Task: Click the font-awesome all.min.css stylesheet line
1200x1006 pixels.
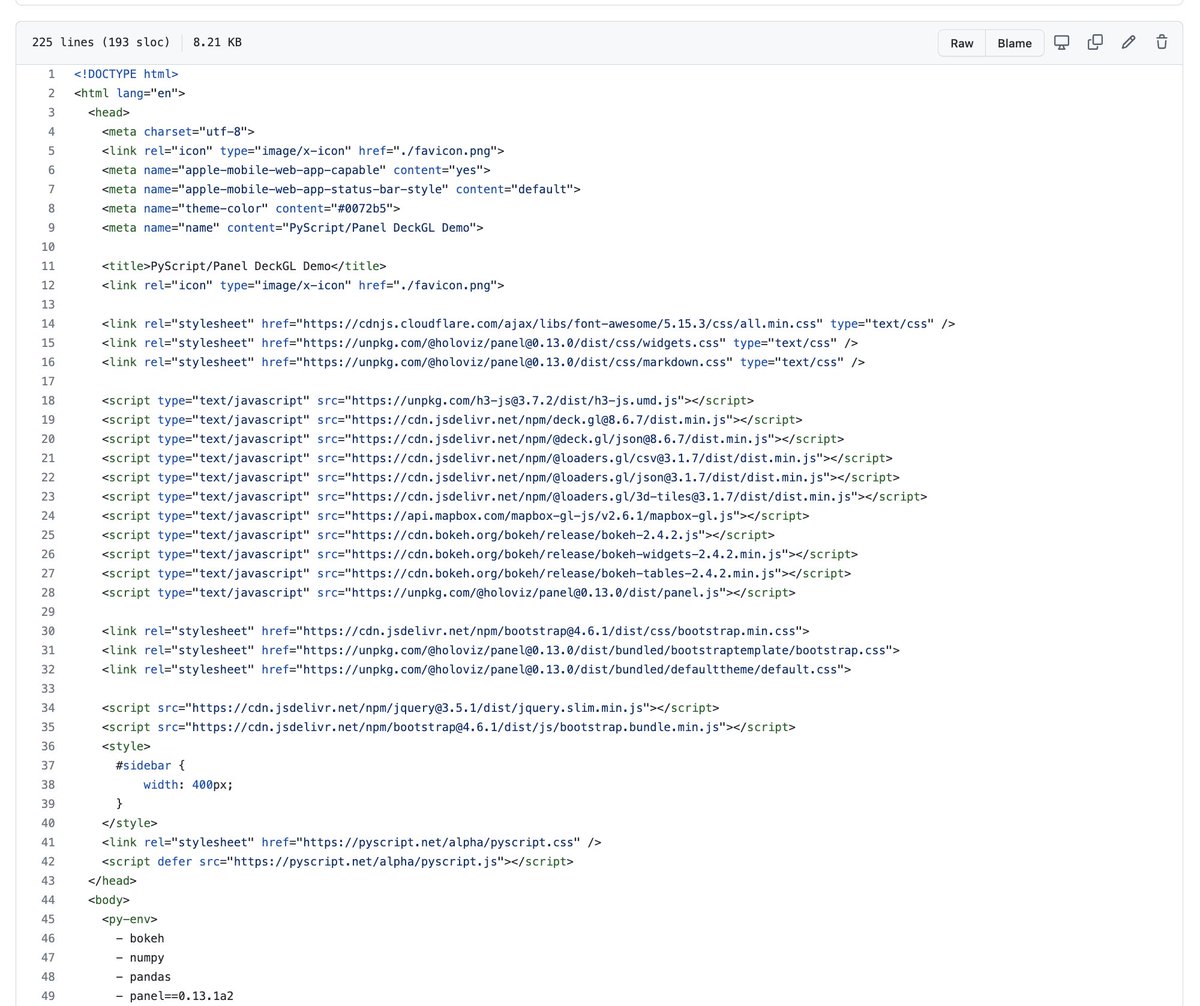Action: pos(528,324)
